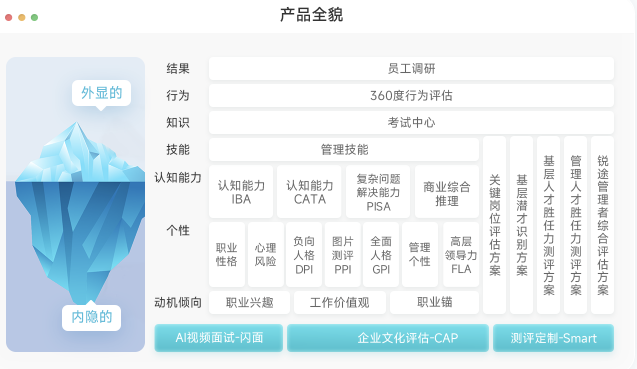Click the 动机倾向 row label
The height and width of the screenshot is (369, 637).
point(178,302)
